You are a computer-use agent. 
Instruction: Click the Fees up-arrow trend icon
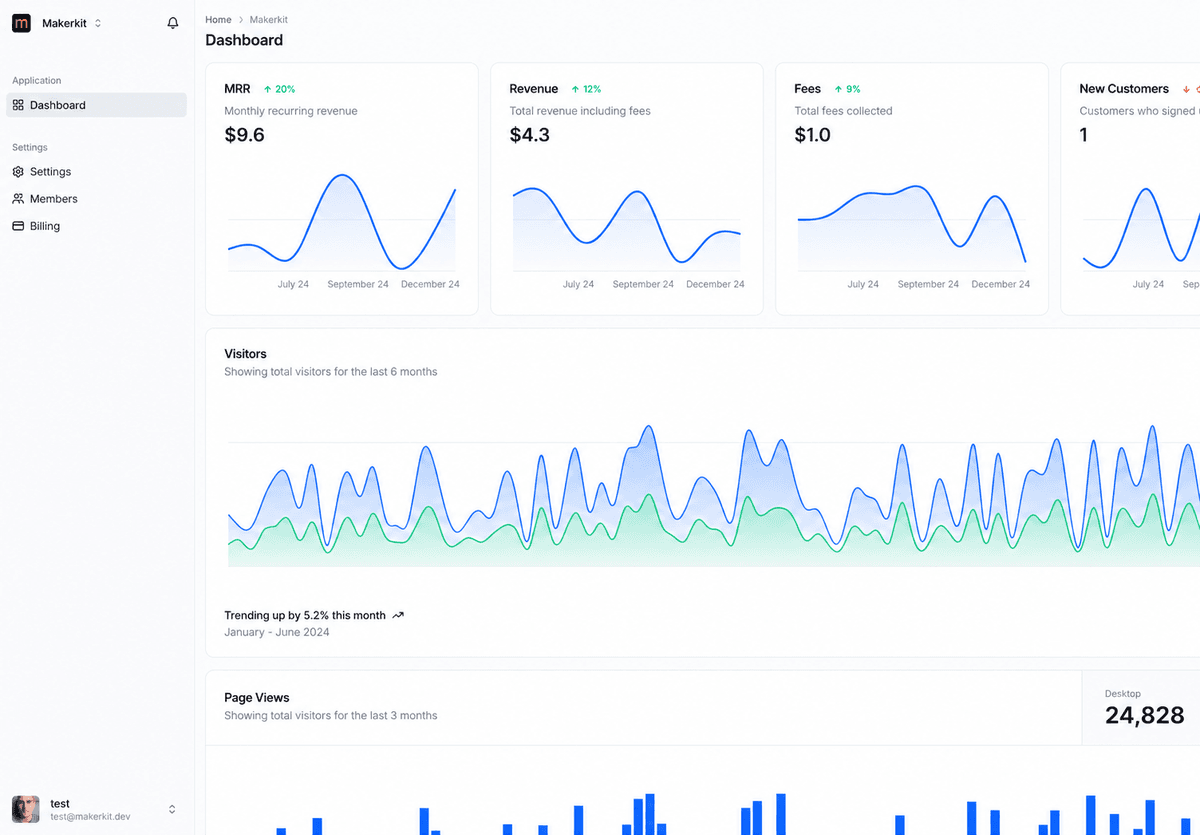click(x=838, y=89)
